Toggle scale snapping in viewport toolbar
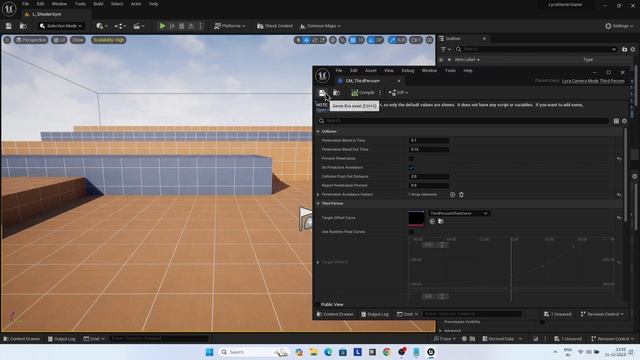Screen dimensions: 640x360 click(392, 40)
